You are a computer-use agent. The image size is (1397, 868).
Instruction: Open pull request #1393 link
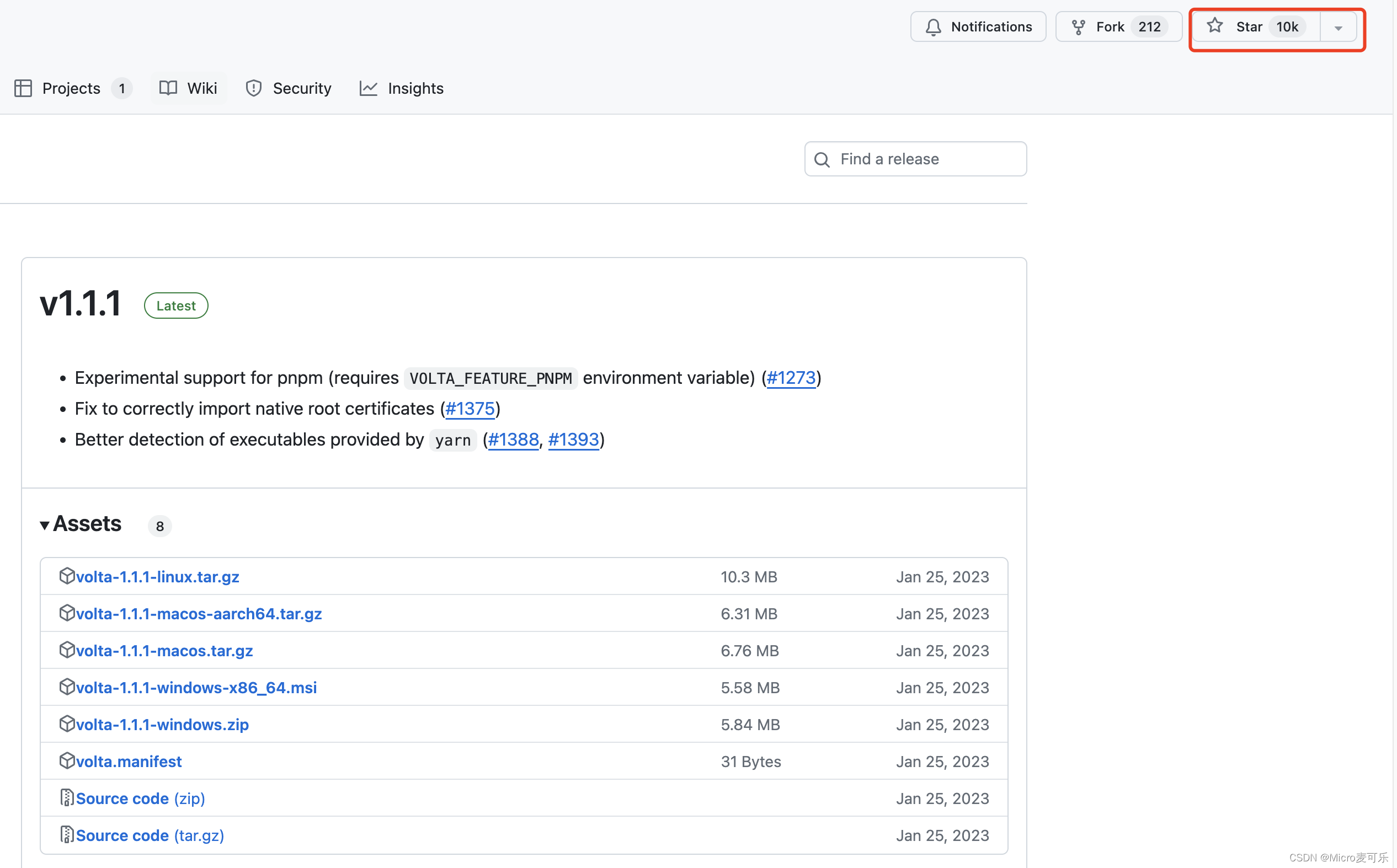tap(573, 440)
